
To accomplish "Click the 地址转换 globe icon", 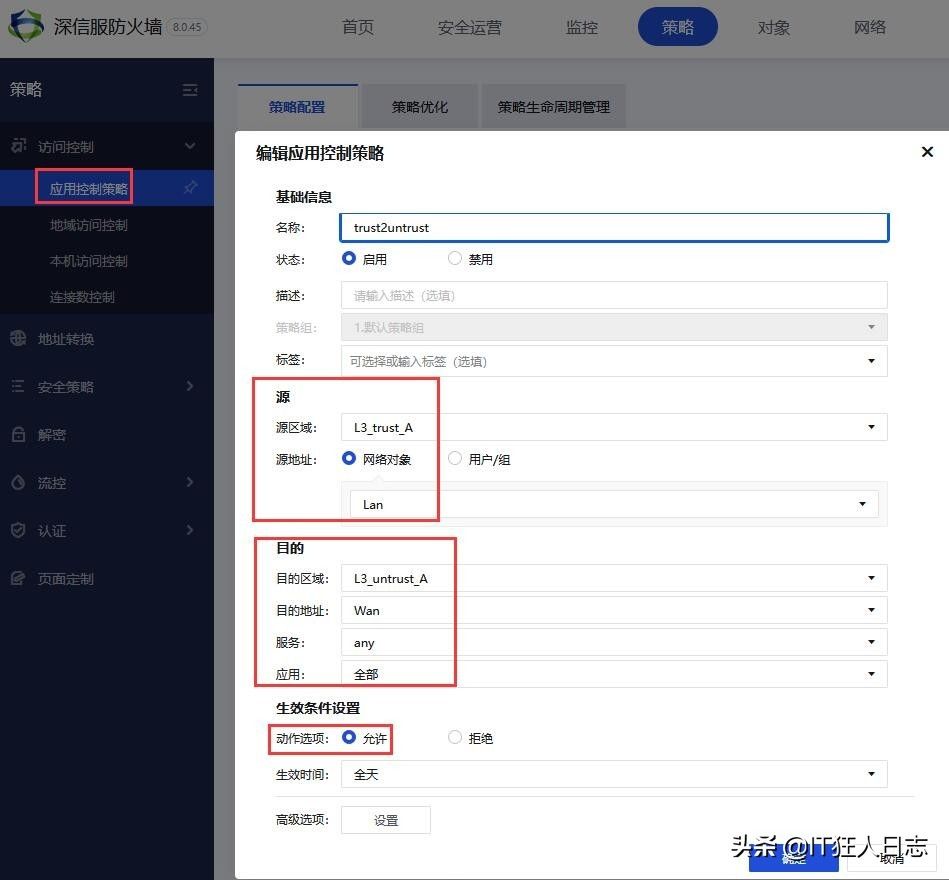I will pos(18,338).
